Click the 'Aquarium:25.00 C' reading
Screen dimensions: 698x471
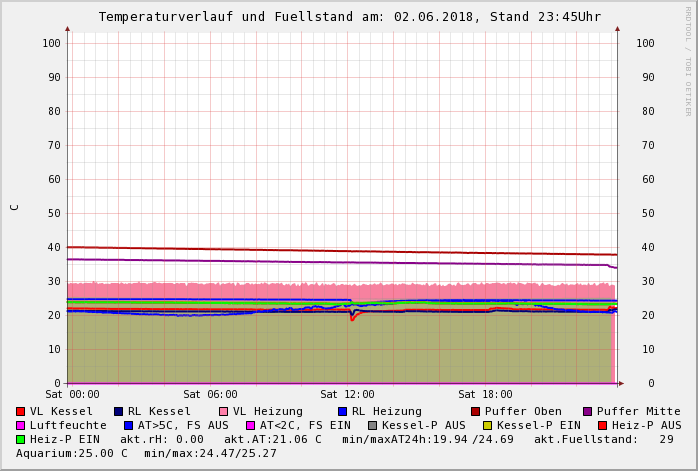pyautogui.click(x=72, y=454)
